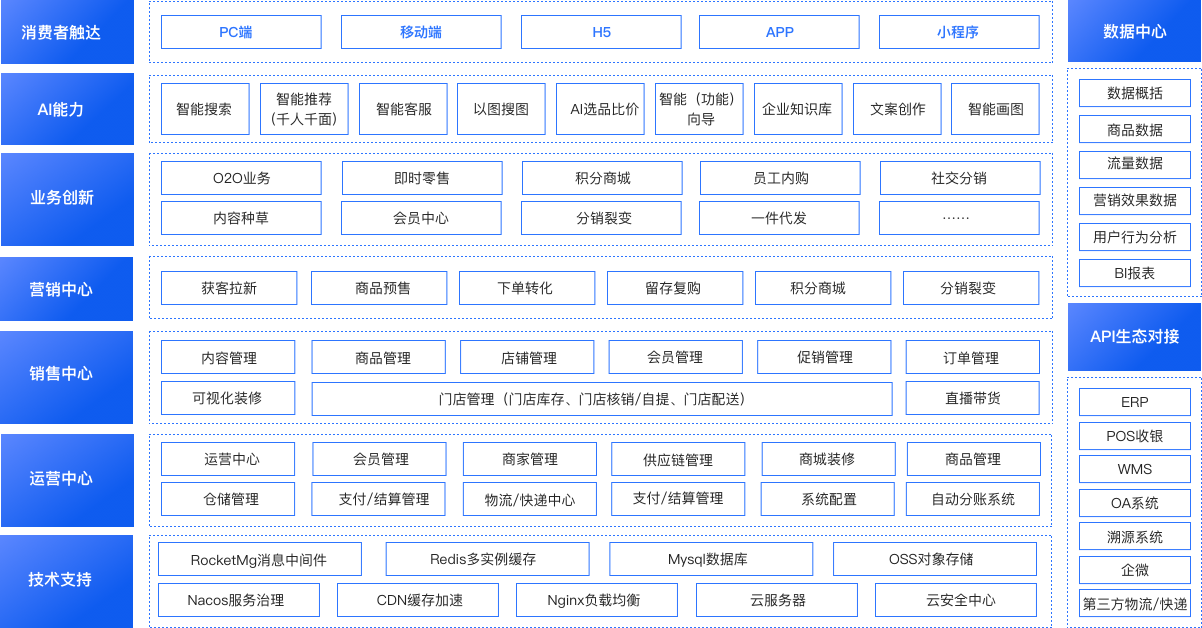The image size is (1202, 628).
Task: Select the 自动分账系统 box
Action: (x=972, y=499)
